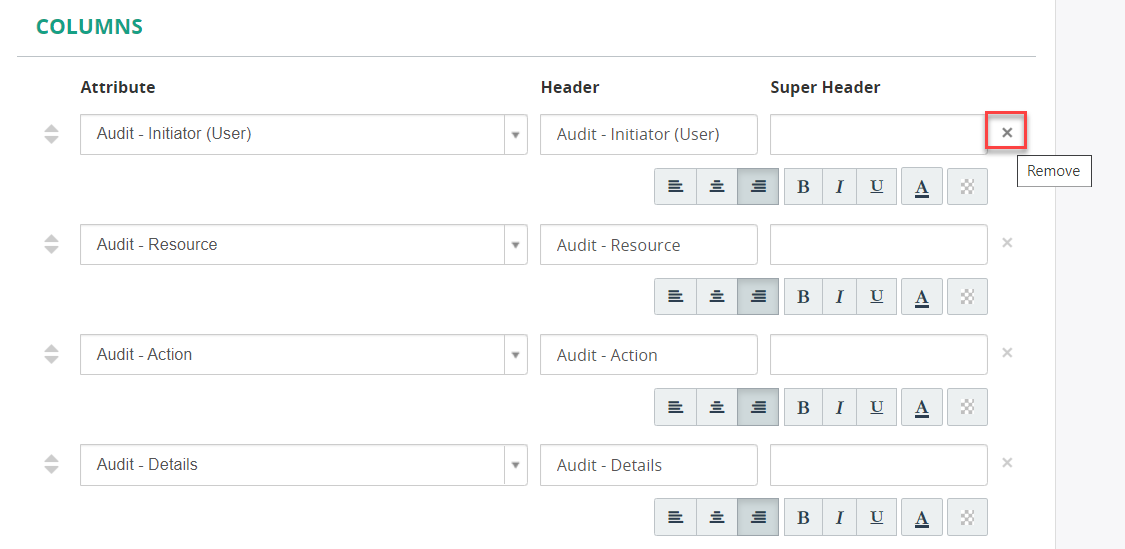
Task: Toggle right alignment for Audit - Action row
Action: tap(758, 406)
